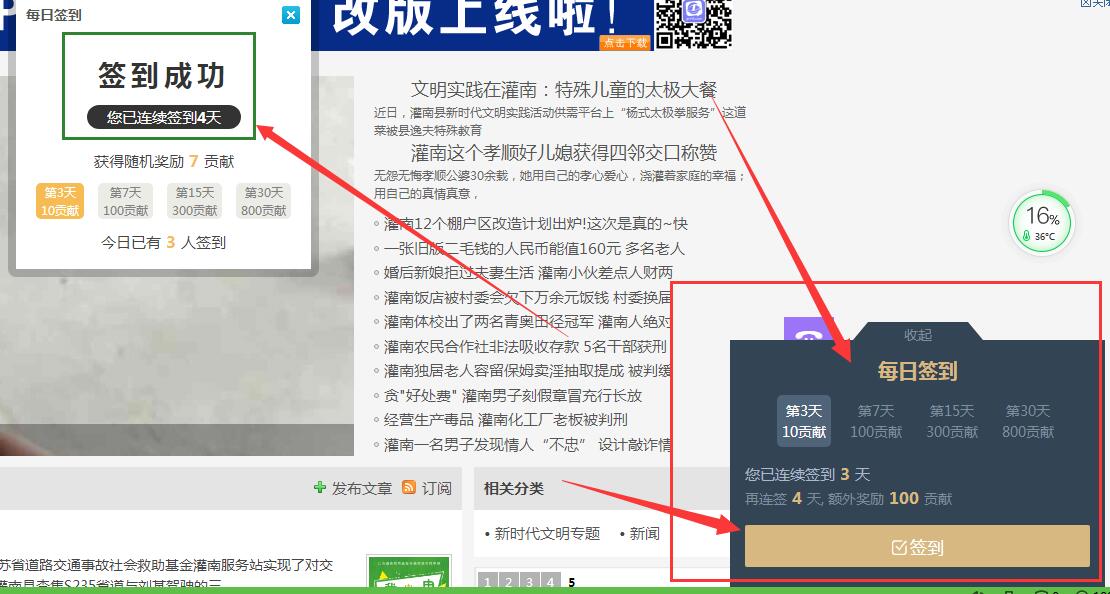Click the green plus icon beside 发布文章

click(318, 490)
